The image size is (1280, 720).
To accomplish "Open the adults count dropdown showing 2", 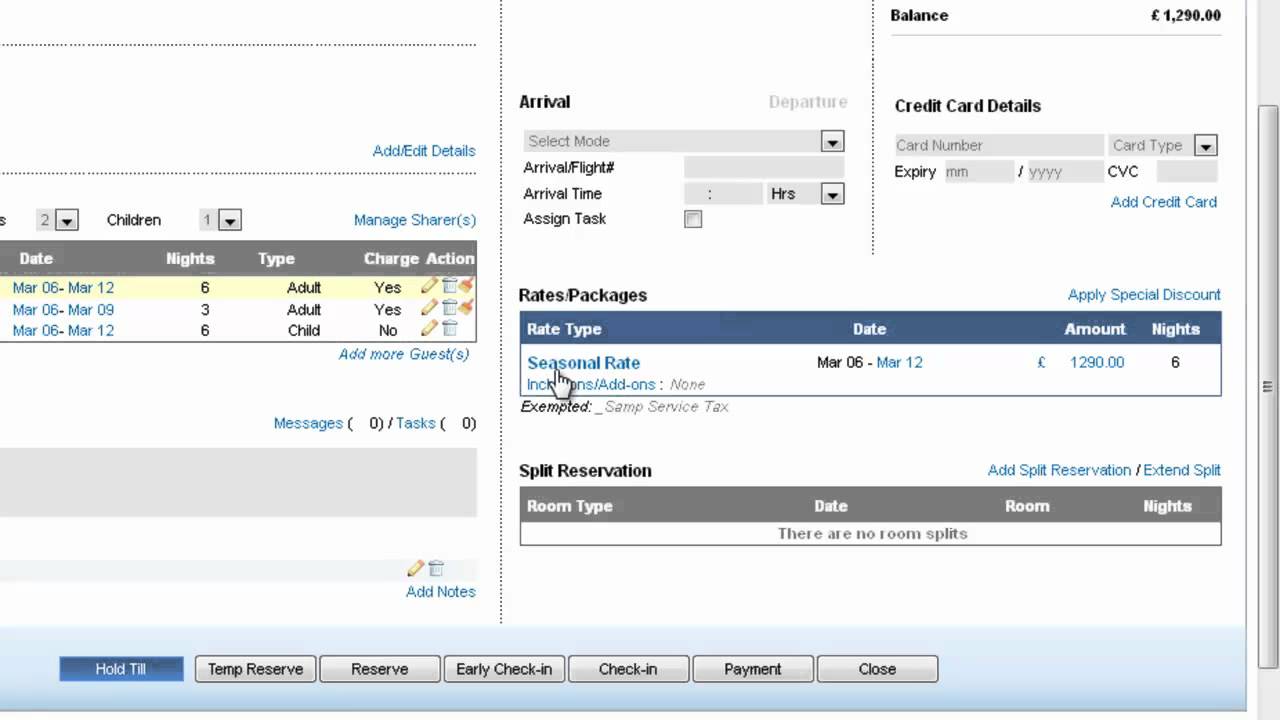I will 57,220.
